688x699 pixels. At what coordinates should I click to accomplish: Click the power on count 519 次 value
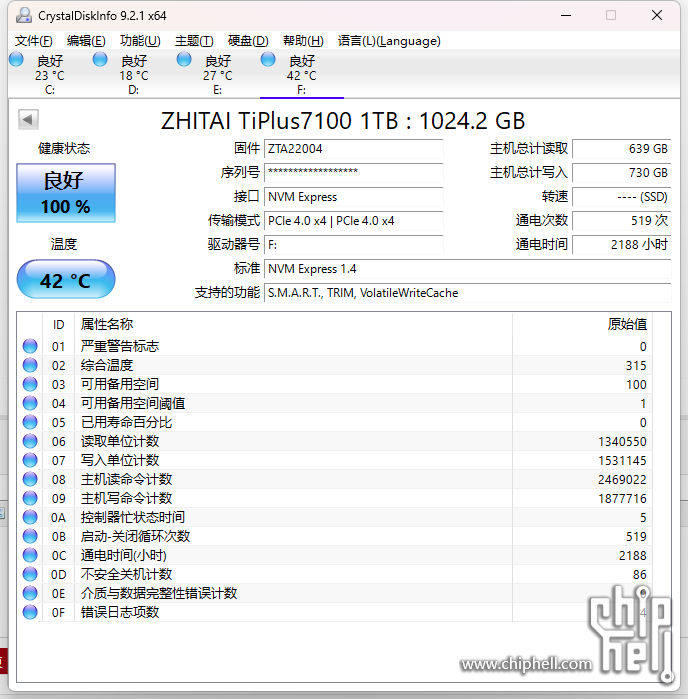coord(622,221)
